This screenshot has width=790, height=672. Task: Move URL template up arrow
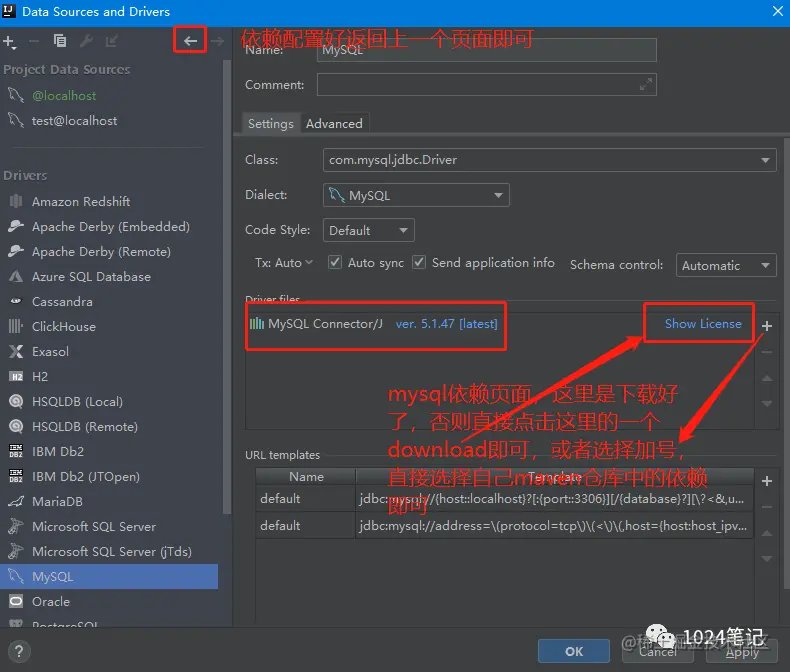[x=767, y=533]
